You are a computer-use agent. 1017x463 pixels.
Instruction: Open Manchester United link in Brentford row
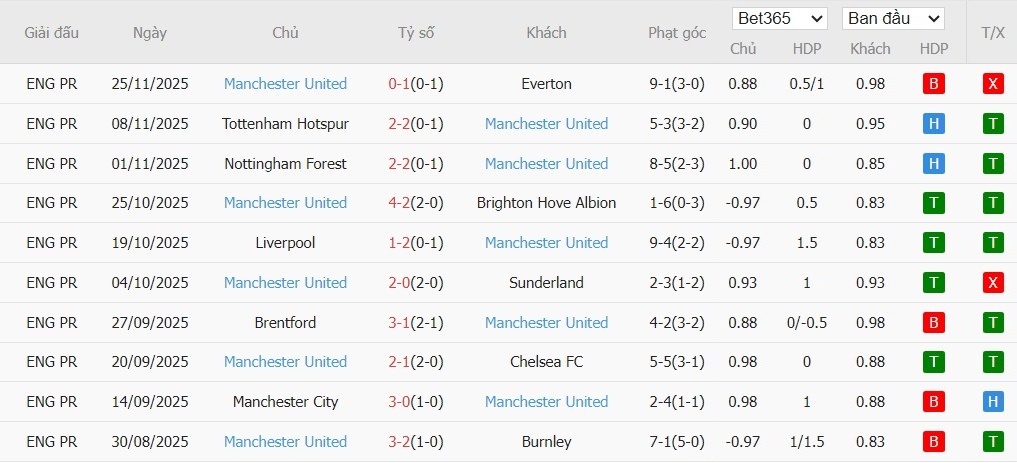point(546,323)
